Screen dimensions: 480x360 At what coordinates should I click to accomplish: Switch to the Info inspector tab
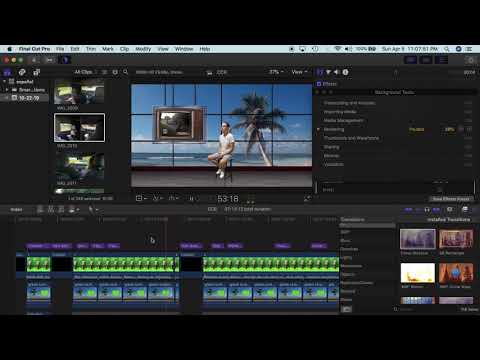click(345, 72)
